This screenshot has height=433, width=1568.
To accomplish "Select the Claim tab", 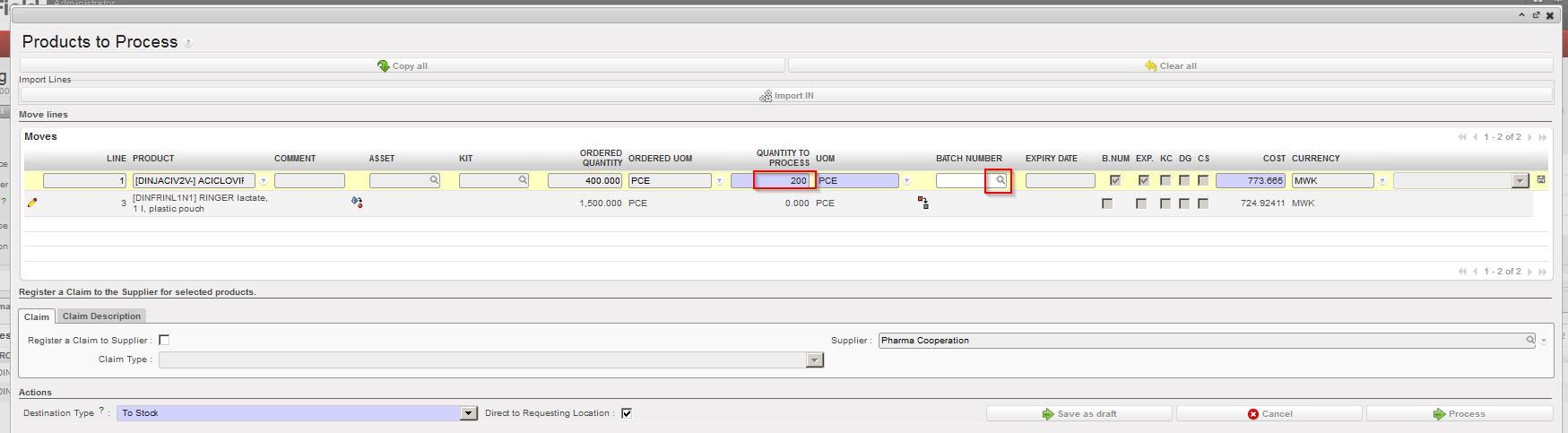I will [x=37, y=316].
